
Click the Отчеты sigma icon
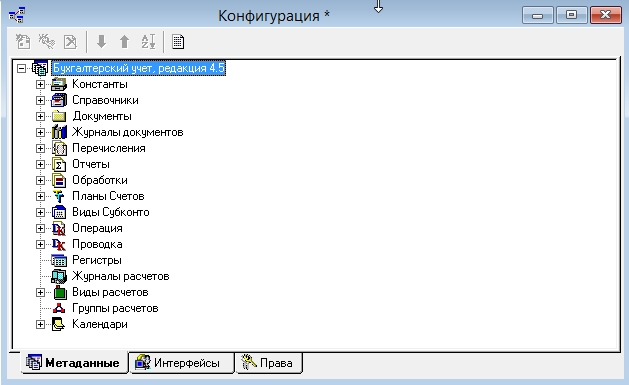pyautogui.click(x=59, y=164)
